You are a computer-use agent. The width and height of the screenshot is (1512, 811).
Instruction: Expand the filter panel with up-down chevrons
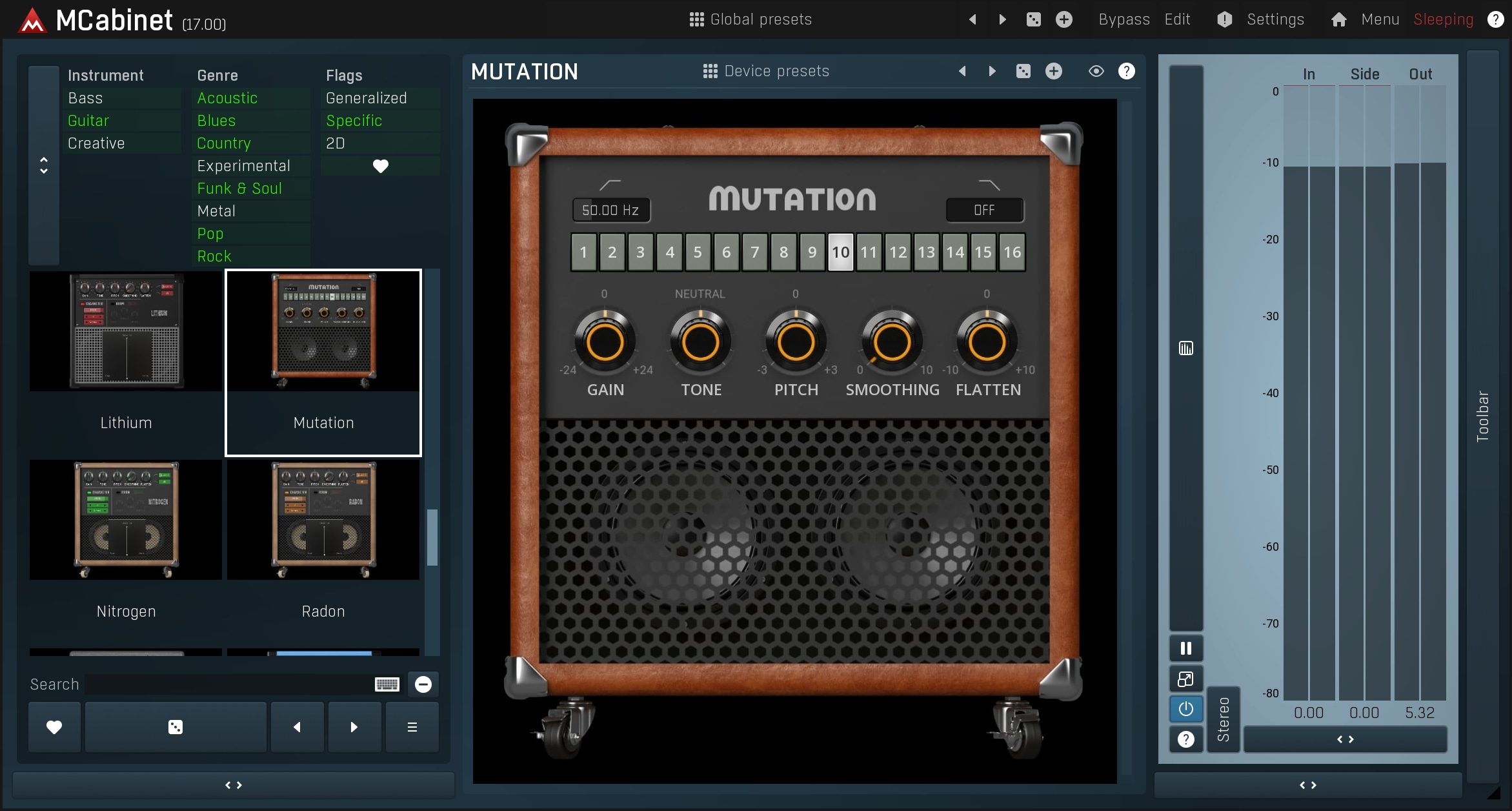point(44,165)
